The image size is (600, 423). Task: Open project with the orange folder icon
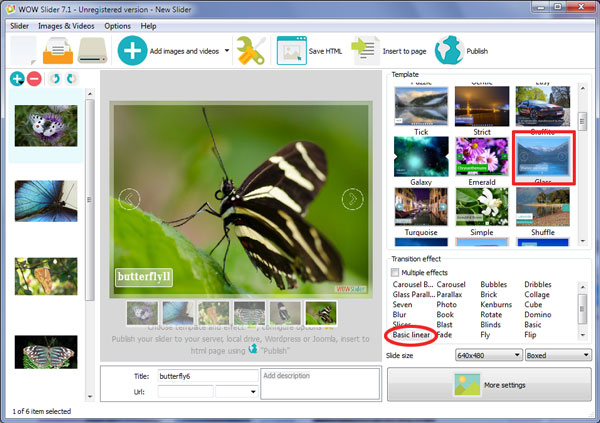click(58, 51)
